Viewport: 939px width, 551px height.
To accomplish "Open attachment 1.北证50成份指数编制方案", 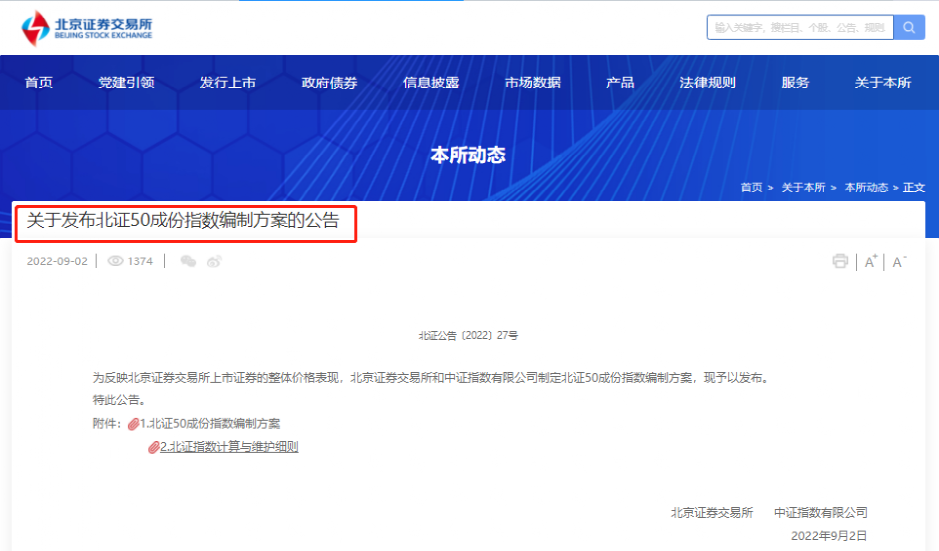I will tap(210, 424).
